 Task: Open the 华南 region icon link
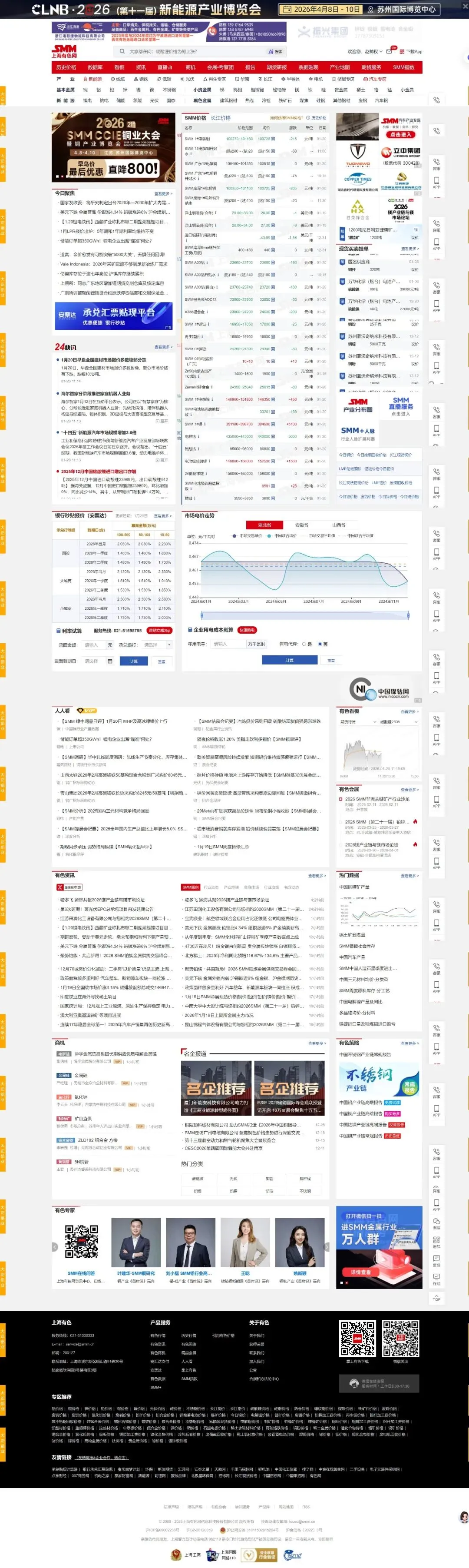click(242, 79)
